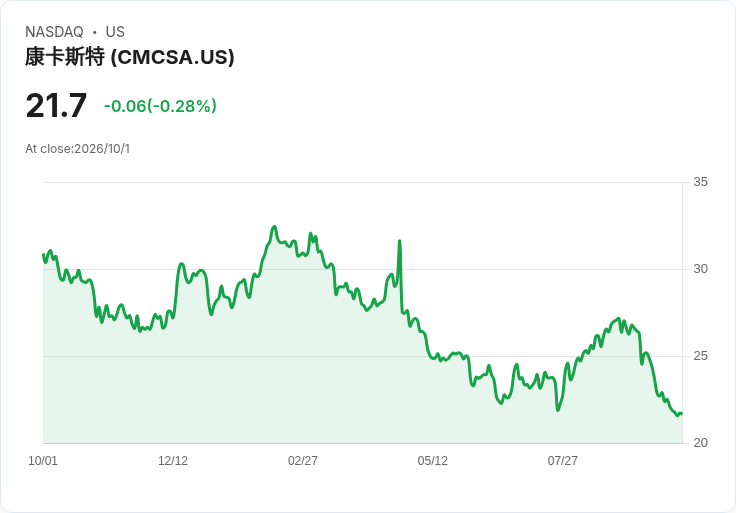Click the stock title 康卡斯特 (CMCSA.US)
The width and height of the screenshot is (736, 513).
coord(130,57)
